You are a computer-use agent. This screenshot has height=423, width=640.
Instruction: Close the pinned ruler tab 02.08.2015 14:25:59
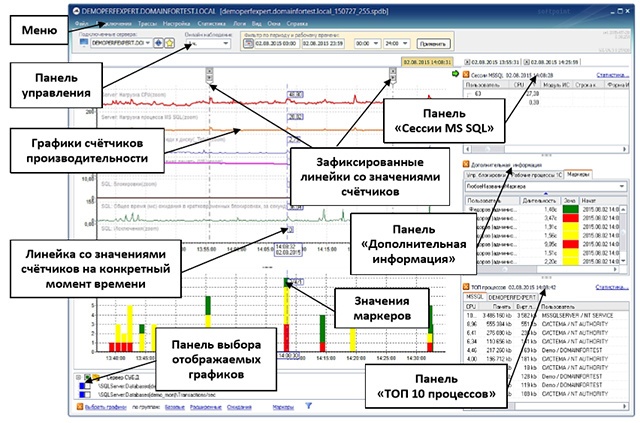[527, 62]
